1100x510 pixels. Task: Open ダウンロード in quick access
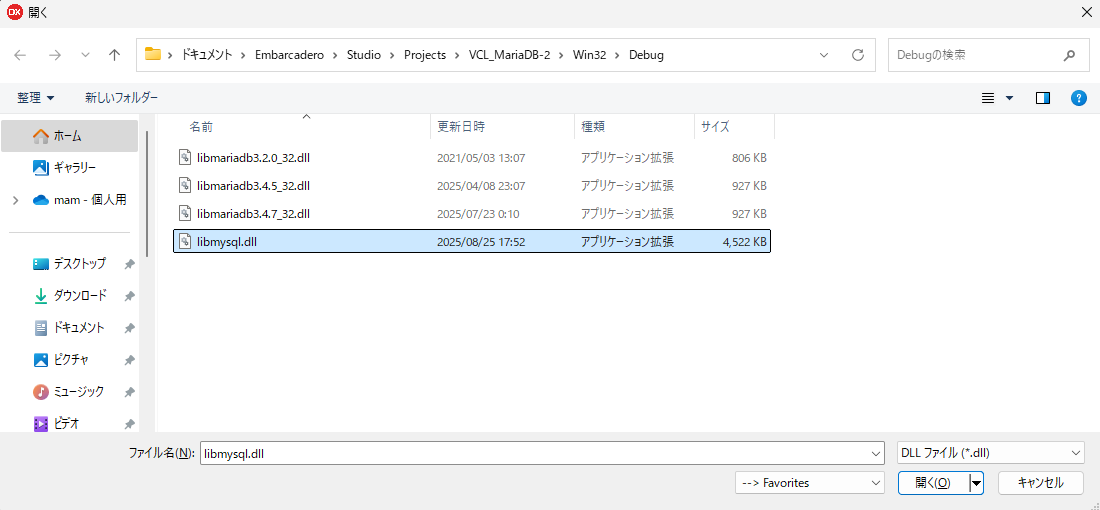pos(69,296)
